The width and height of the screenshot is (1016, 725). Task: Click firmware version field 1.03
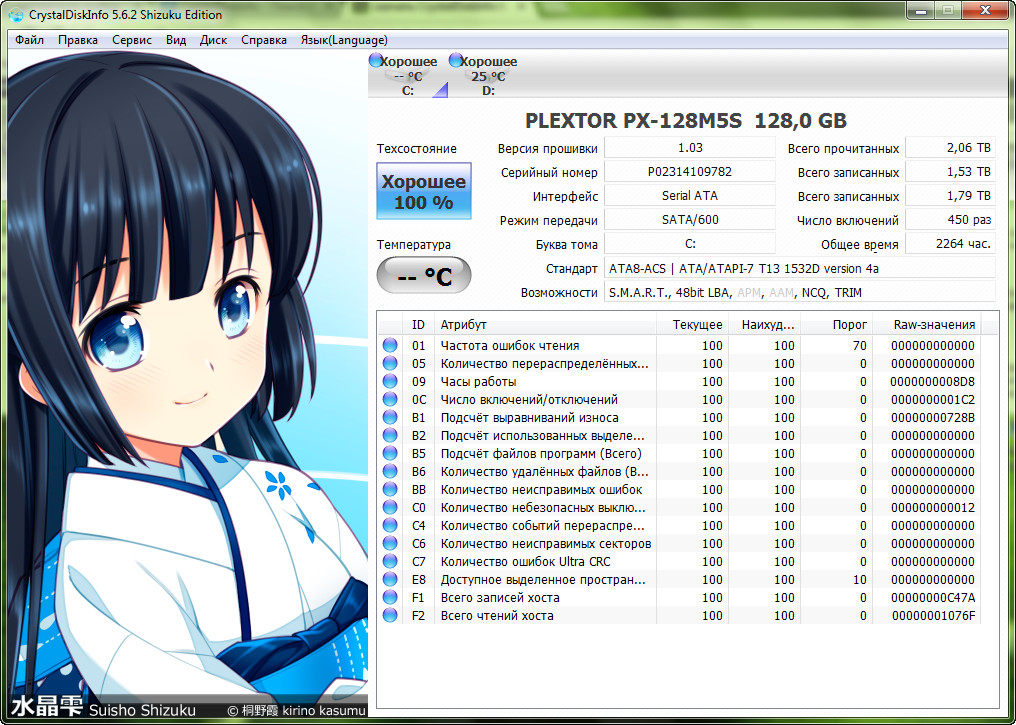pos(690,148)
